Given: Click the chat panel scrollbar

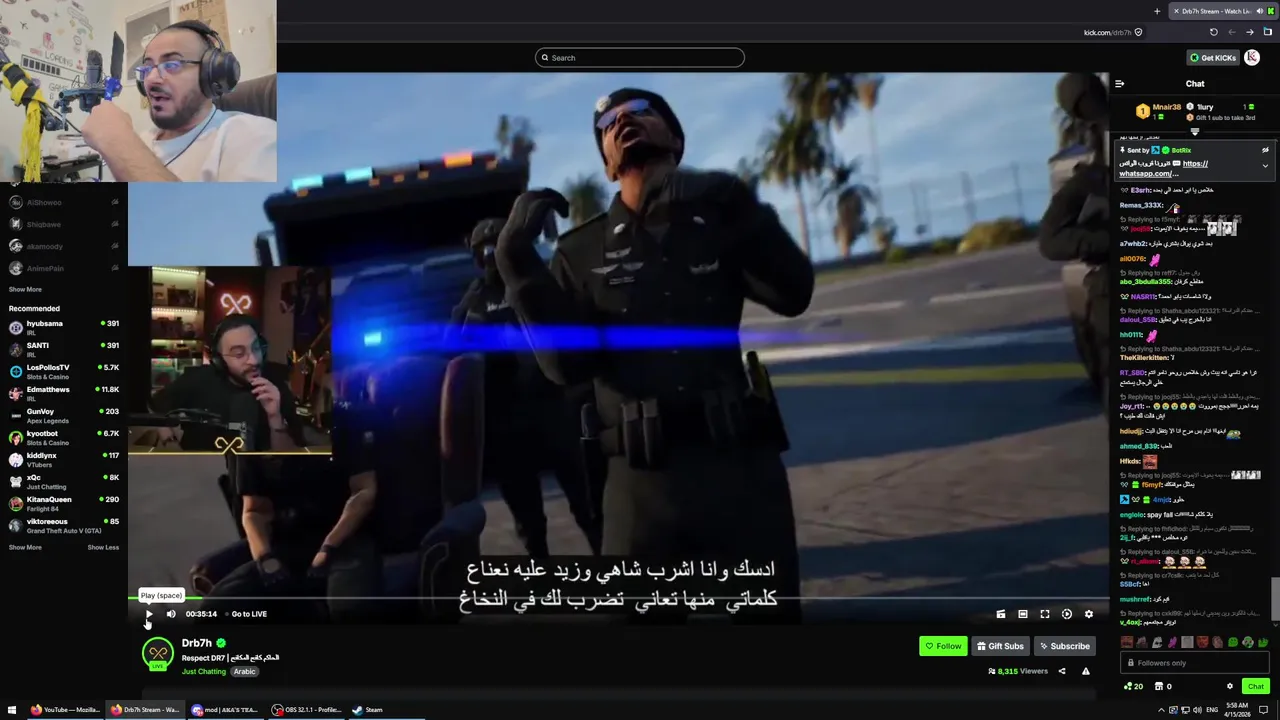Looking at the screenshot, I should [x=1274, y=600].
